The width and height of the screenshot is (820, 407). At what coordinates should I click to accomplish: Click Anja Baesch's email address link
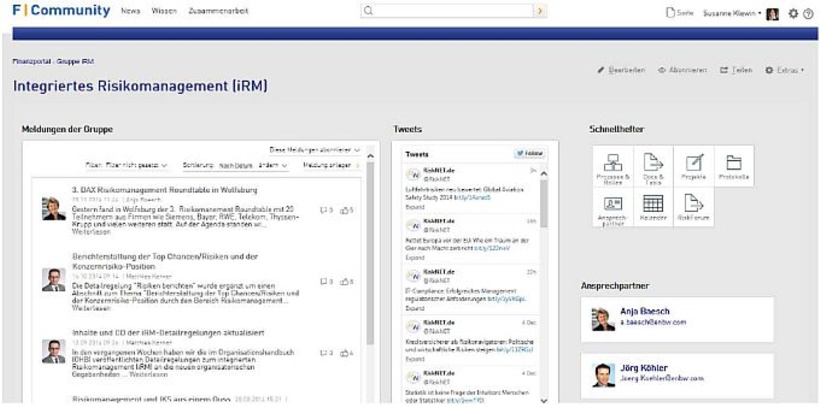[x=653, y=322]
